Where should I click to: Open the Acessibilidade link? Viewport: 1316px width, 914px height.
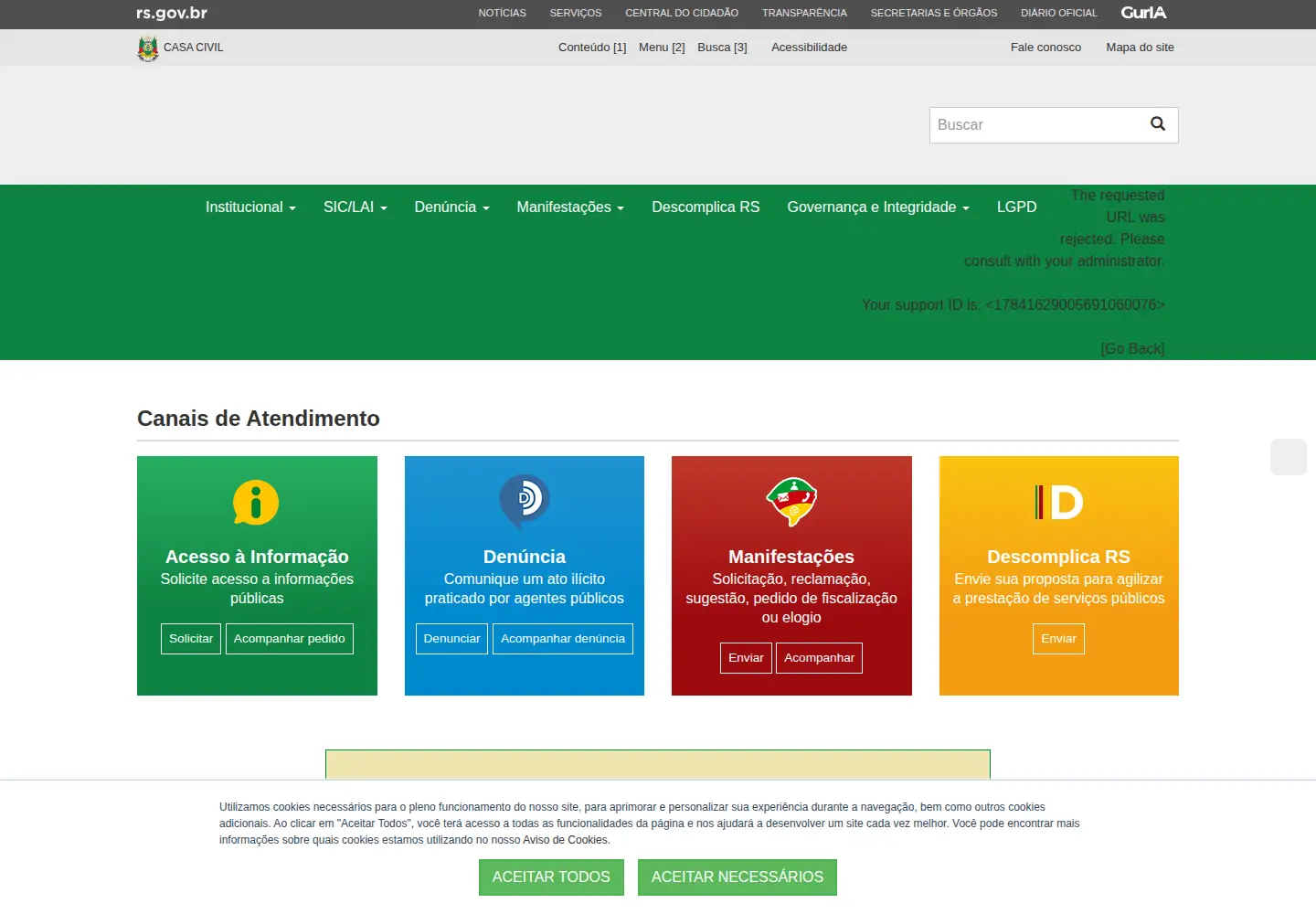tap(809, 48)
